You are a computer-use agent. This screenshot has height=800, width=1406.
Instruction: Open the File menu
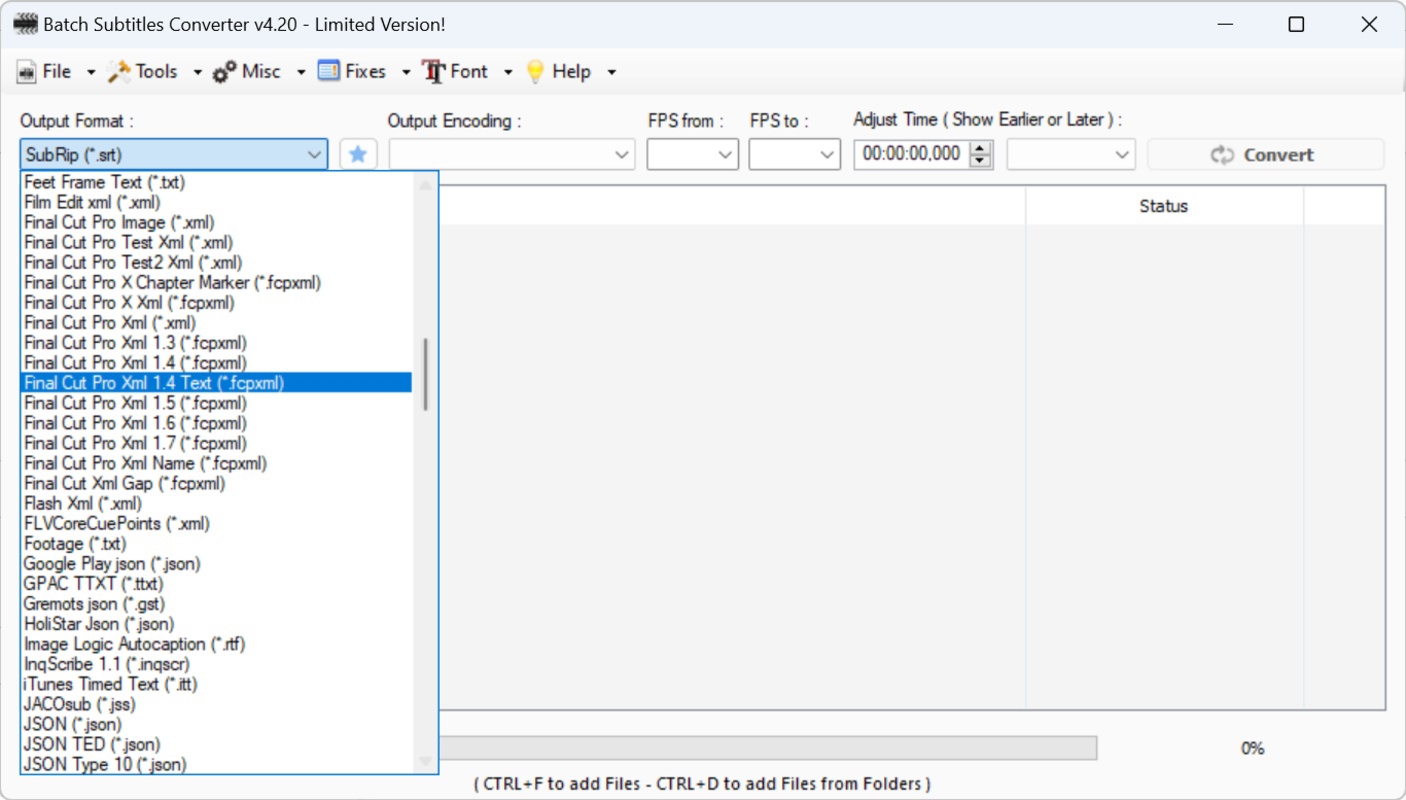click(57, 71)
